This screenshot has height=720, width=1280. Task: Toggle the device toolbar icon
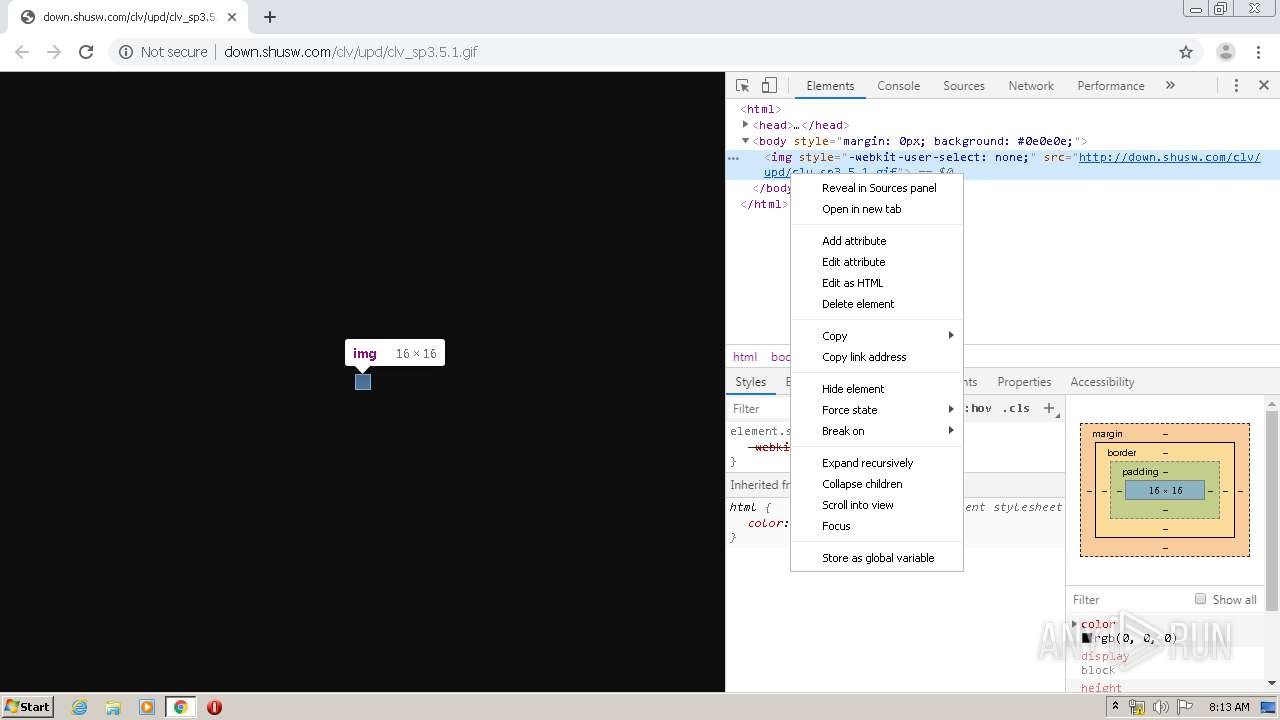point(769,86)
